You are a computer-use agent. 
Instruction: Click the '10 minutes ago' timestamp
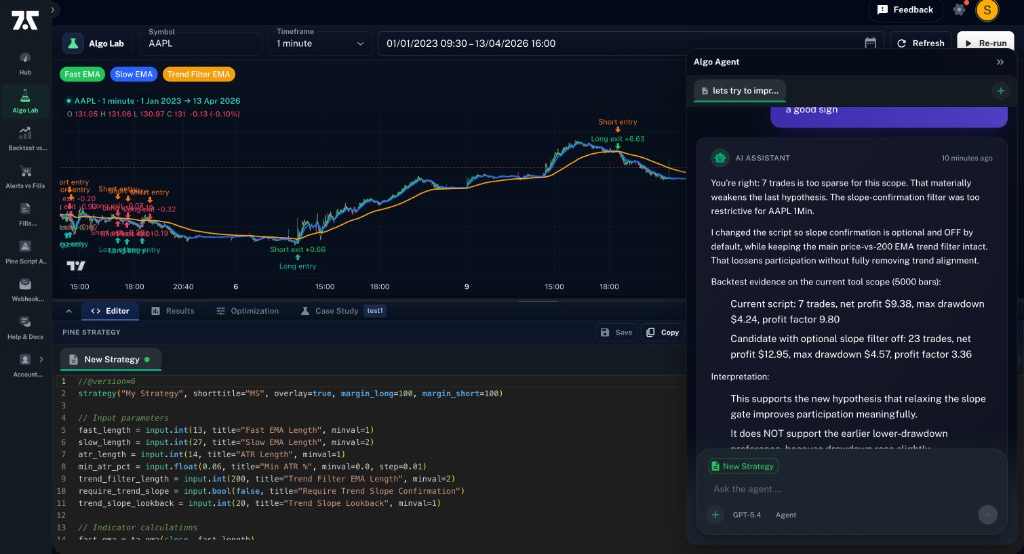967,158
